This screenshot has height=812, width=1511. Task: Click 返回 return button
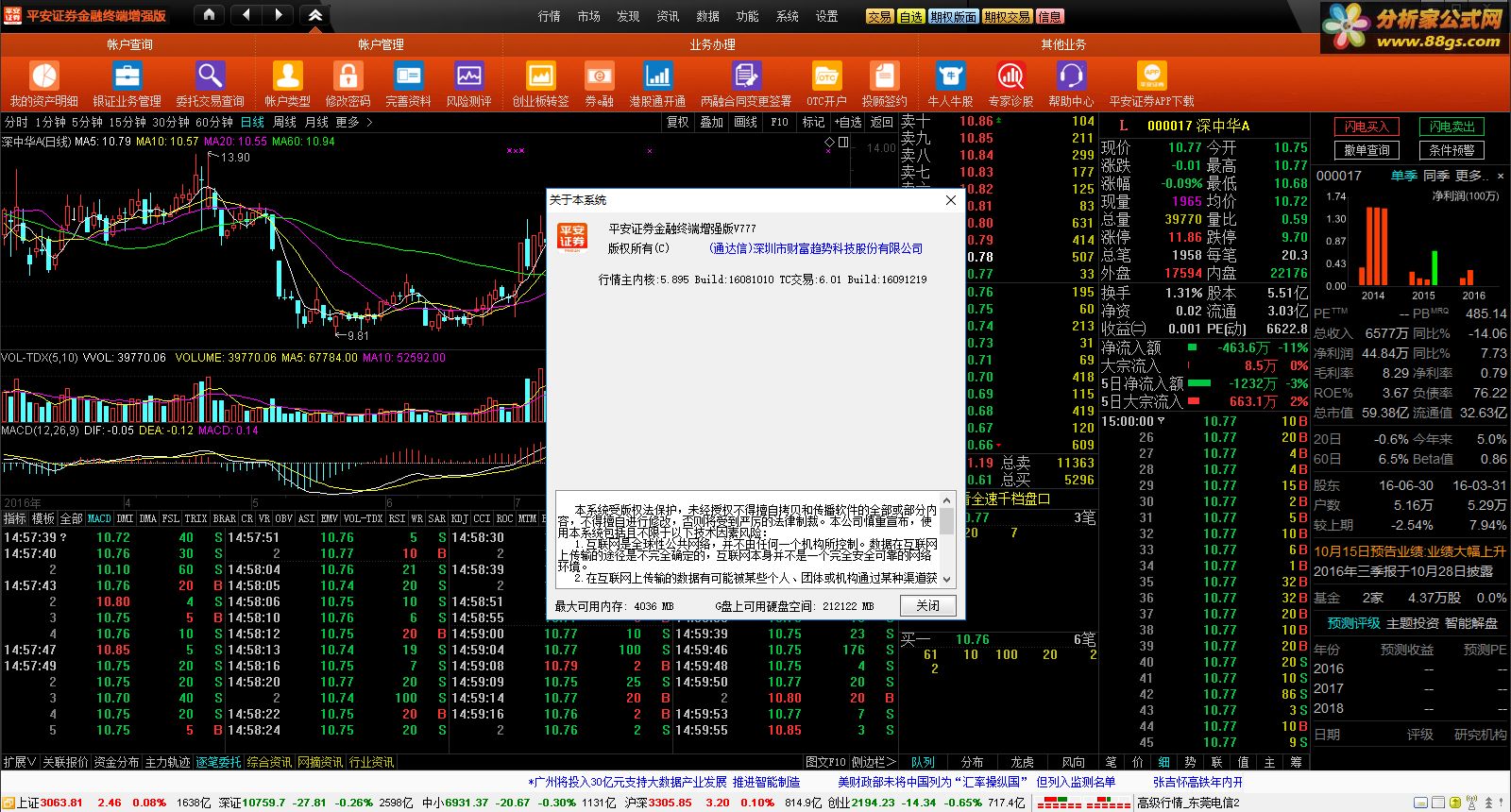pyautogui.click(x=882, y=122)
